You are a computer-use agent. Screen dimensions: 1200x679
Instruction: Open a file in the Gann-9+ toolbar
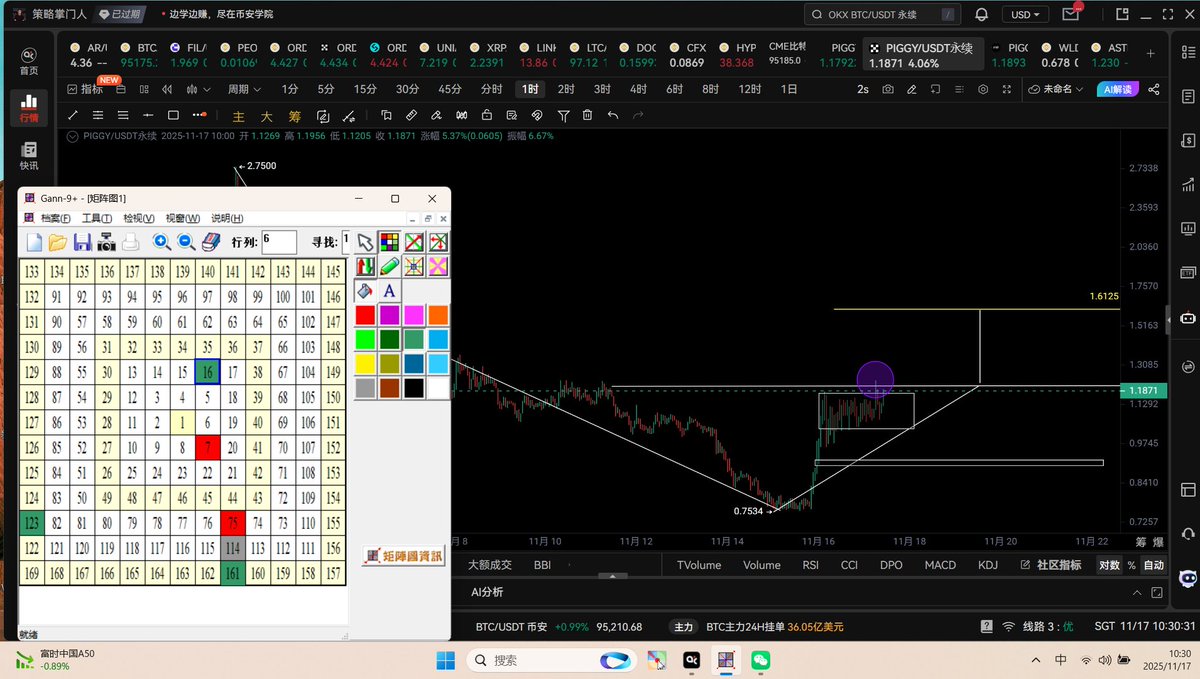click(57, 242)
